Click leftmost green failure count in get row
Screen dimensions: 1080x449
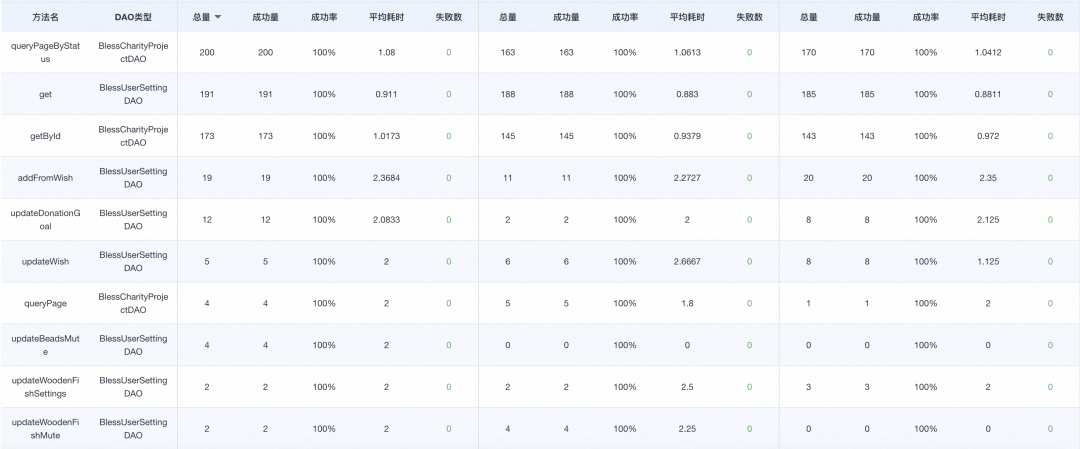pyautogui.click(x=448, y=94)
